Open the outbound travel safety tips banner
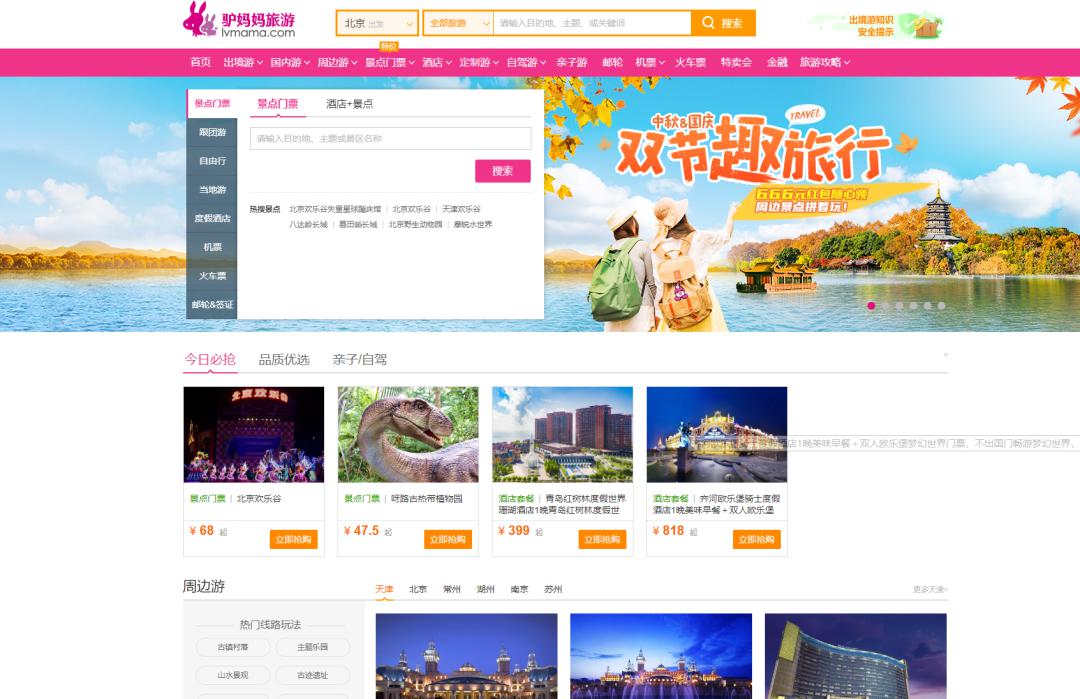1080x699 pixels. tap(876, 25)
